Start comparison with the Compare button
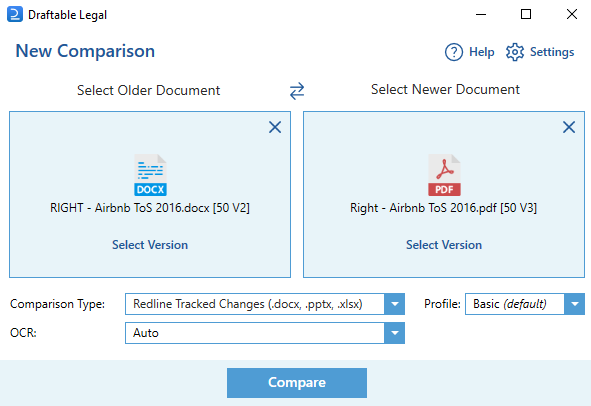Screen dimensions: 591x406 pos(297,383)
